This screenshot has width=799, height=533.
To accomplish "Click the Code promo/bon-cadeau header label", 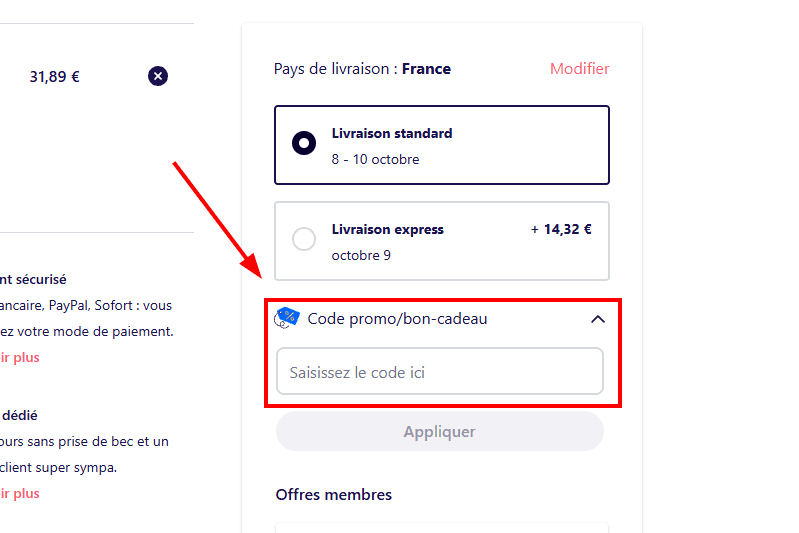I will coord(397,319).
